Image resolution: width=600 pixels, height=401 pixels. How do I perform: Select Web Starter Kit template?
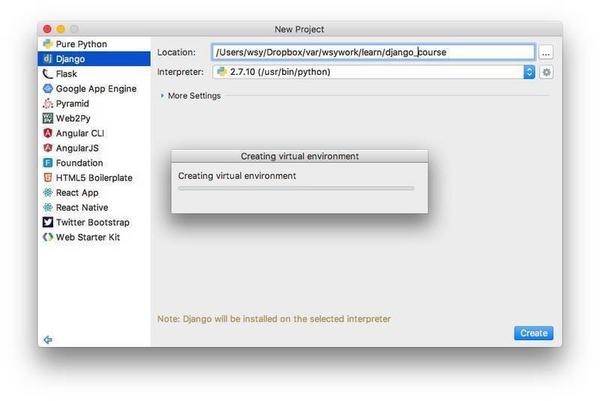pos(94,237)
